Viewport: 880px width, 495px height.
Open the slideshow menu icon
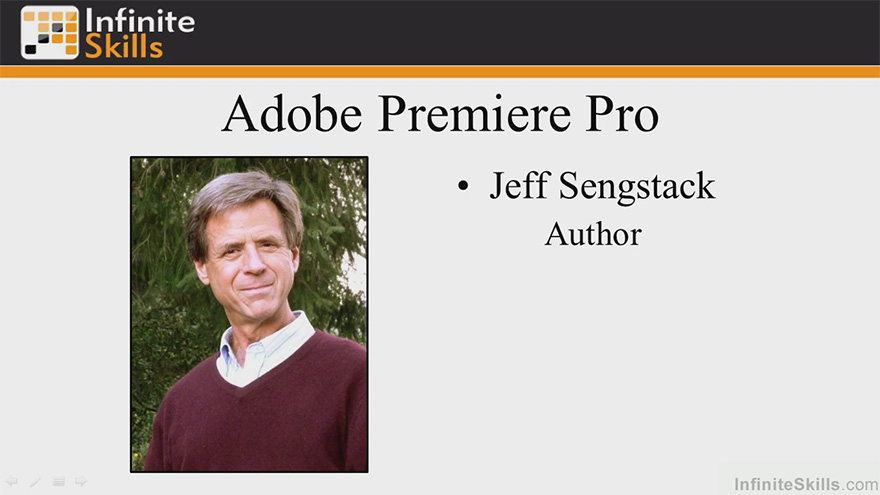(x=58, y=481)
